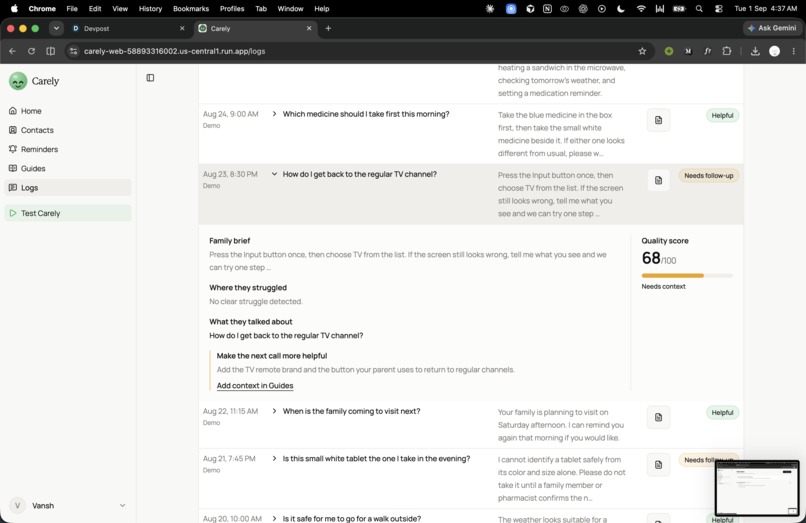Open site information icon in address bar
The height and width of the screenshot is (523, 806).
tap(74, 51)
